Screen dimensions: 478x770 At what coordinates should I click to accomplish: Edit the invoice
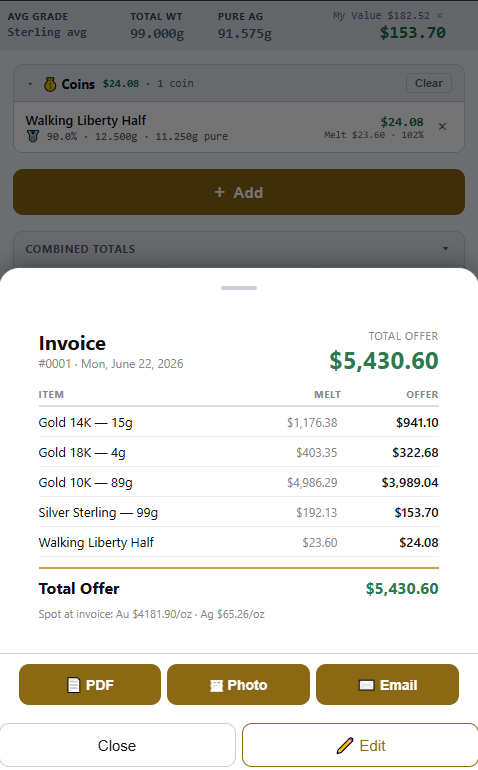coord(360,745)
